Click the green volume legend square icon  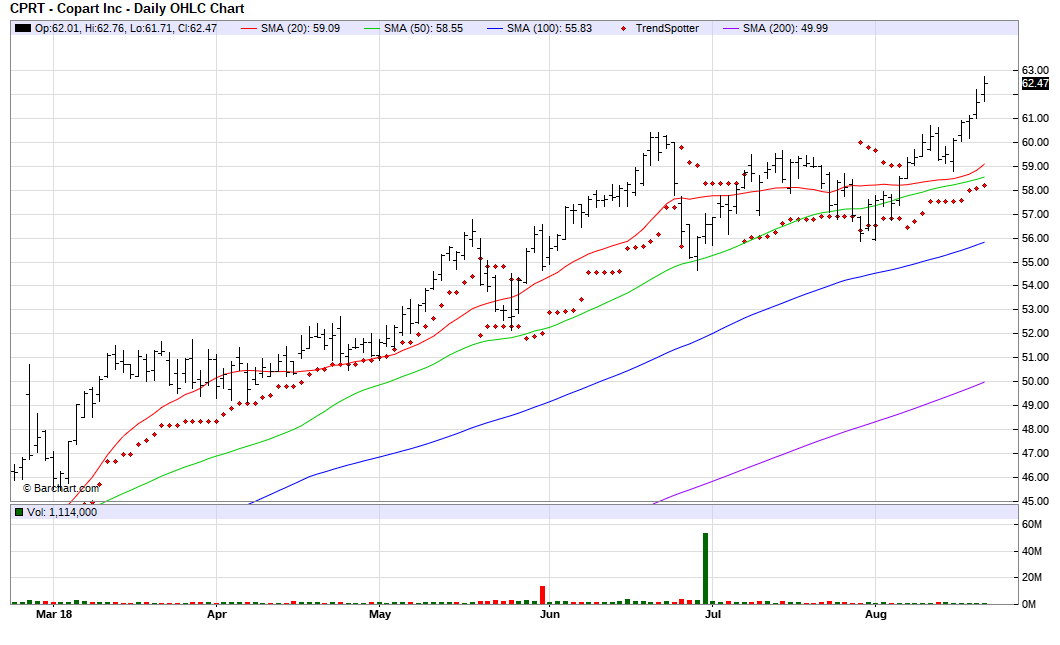click(x=19, y=512)
